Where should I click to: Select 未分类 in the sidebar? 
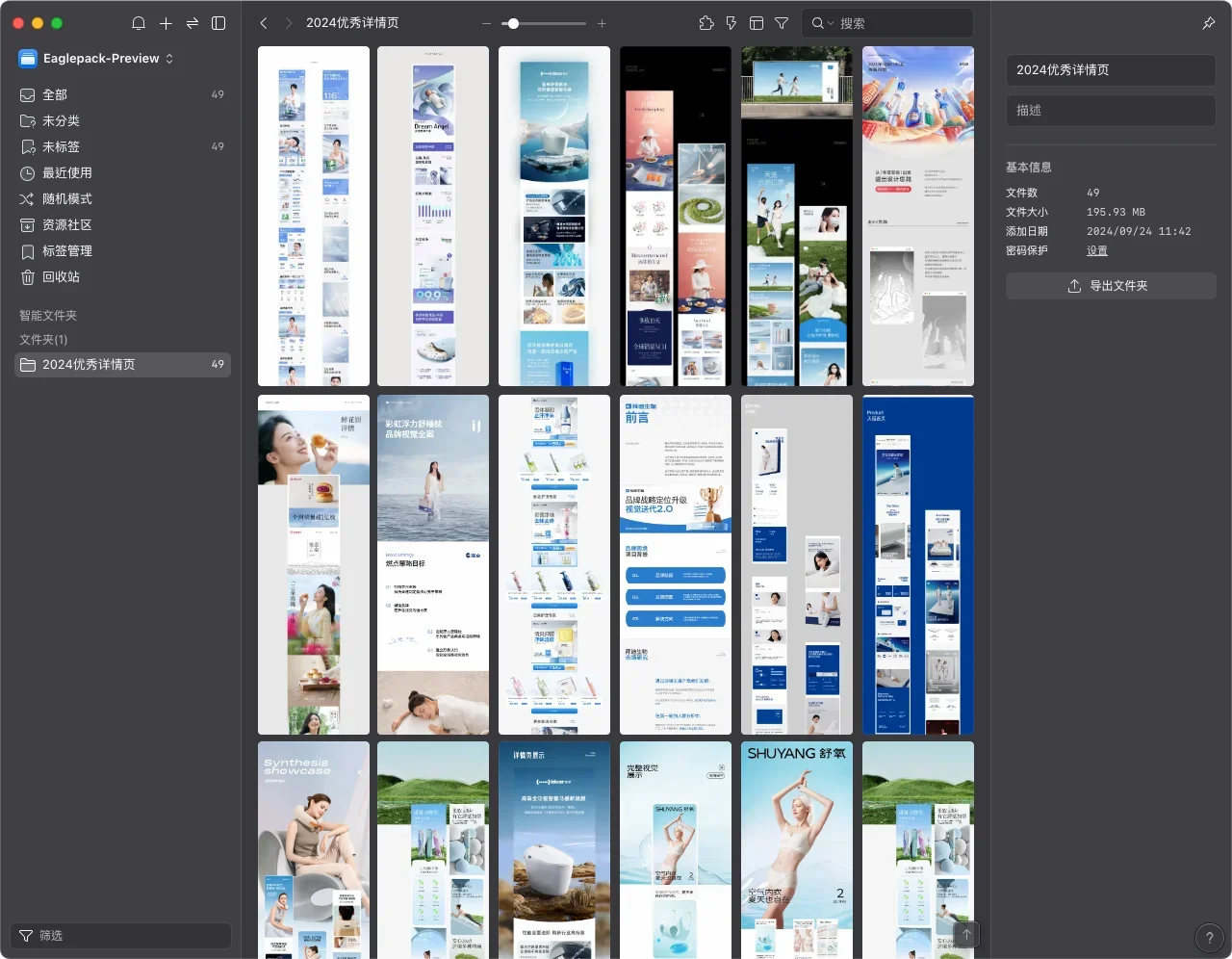122,120
